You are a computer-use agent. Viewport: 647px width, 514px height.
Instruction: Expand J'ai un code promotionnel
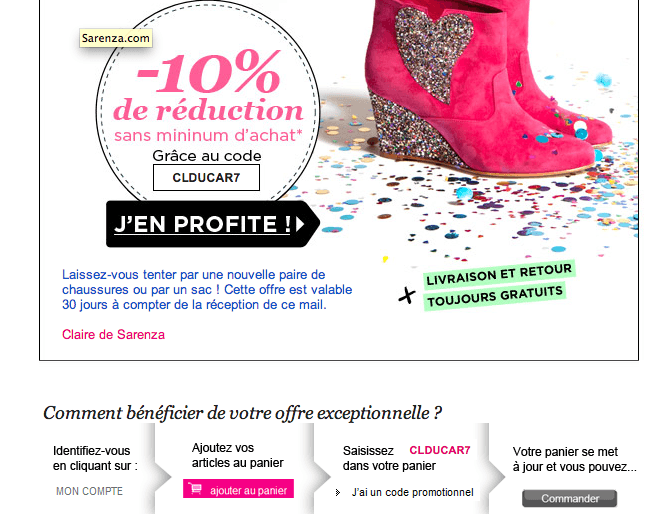tap(412, 492)
